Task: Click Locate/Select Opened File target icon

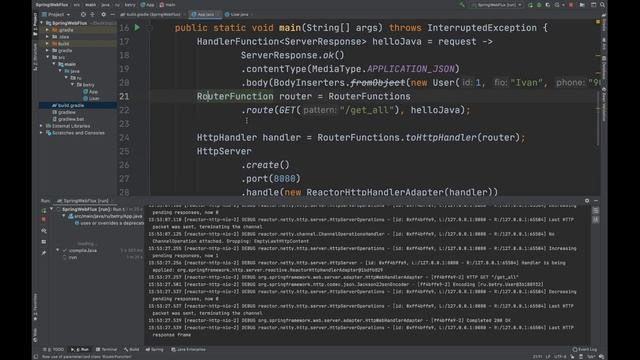Action: click(83, 14)
